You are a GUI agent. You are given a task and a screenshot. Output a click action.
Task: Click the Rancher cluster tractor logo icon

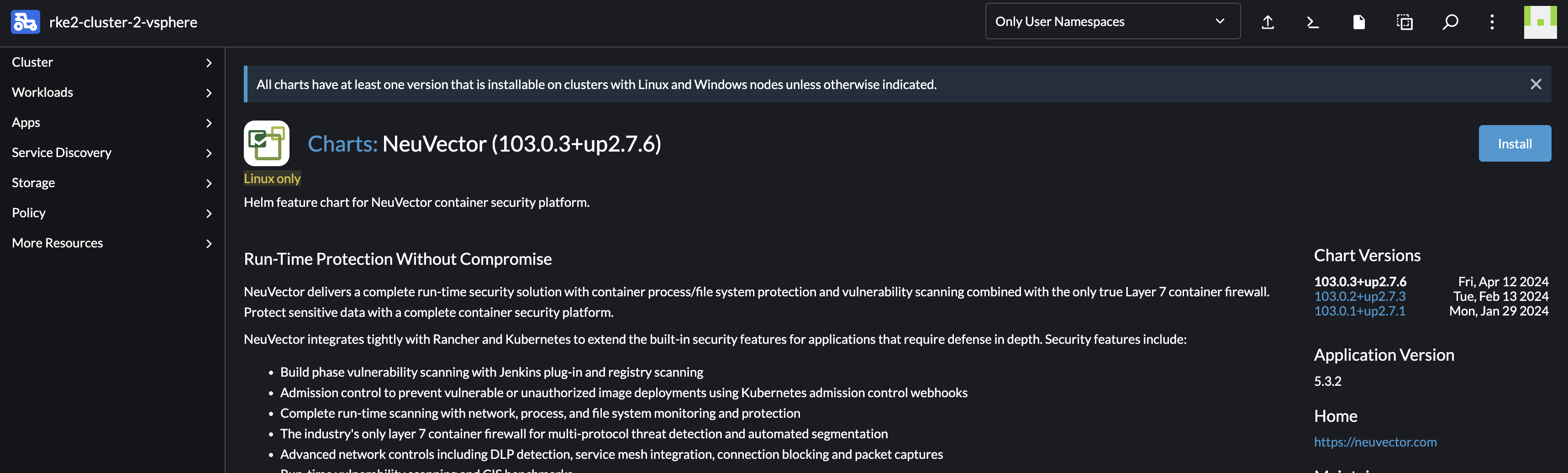26,22
